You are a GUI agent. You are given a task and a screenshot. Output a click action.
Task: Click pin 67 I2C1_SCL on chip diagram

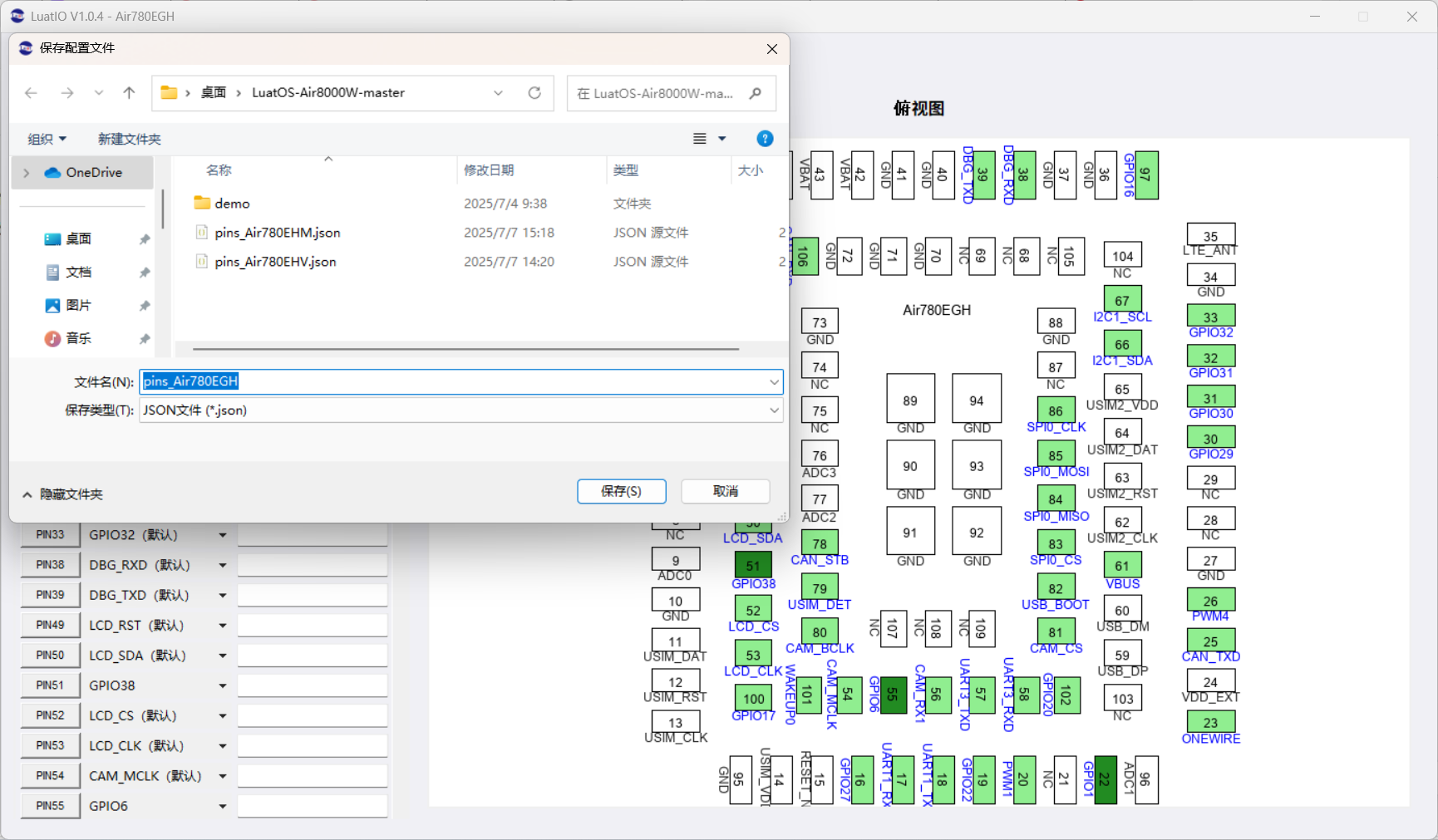coord(1122,299)
